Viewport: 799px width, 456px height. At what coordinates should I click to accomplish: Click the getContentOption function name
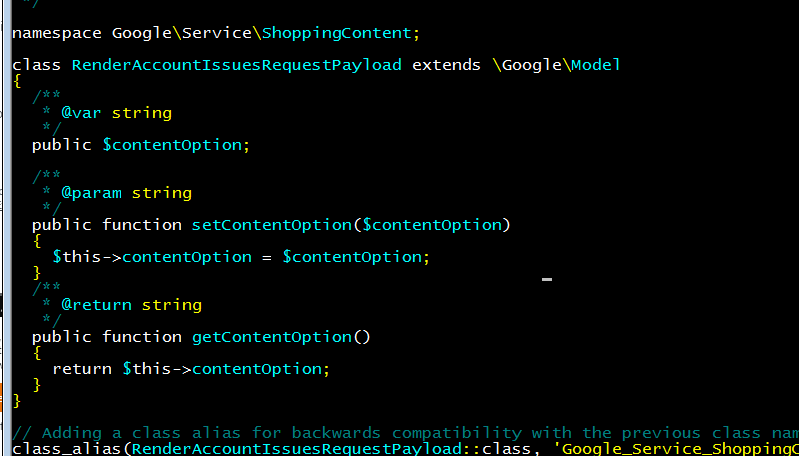(272, 337)
